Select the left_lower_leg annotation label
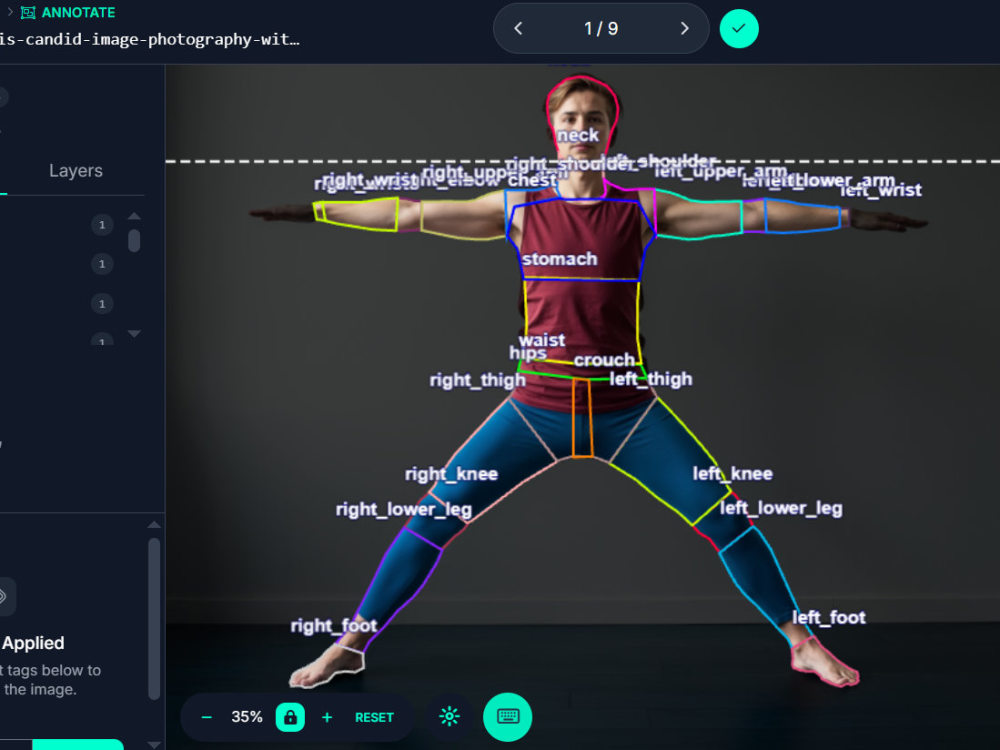This screenshot has width=1000, height=750. point(781,508)
